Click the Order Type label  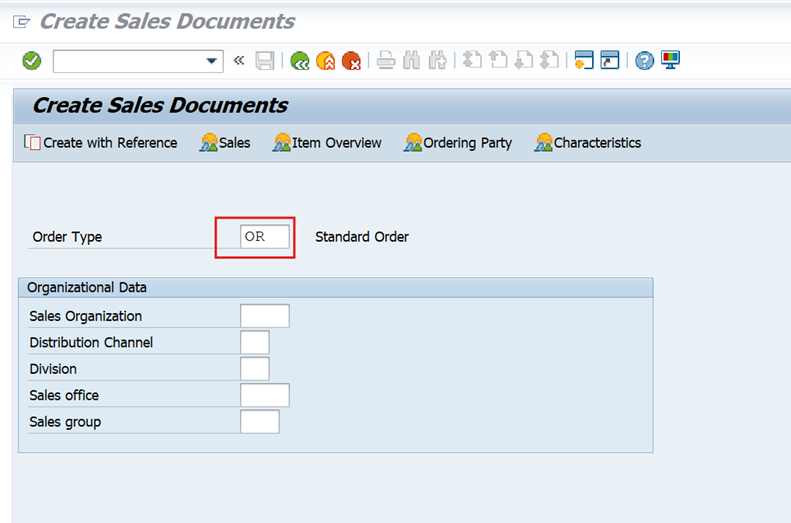[67, 237]
